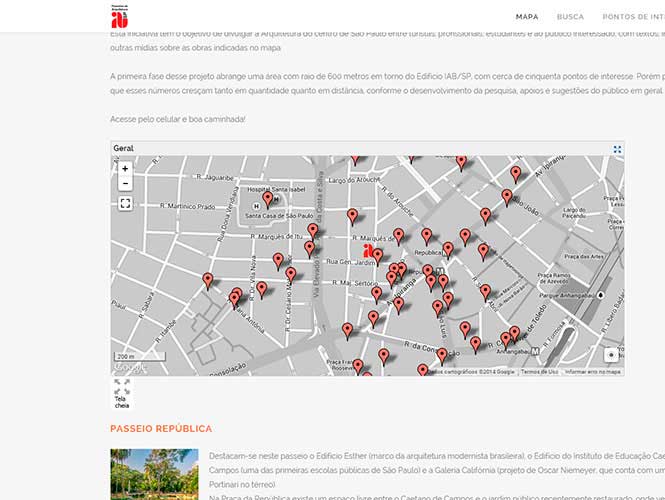
Task: Open the PONTOS DE INT… menu item
Action: (633, 17)
